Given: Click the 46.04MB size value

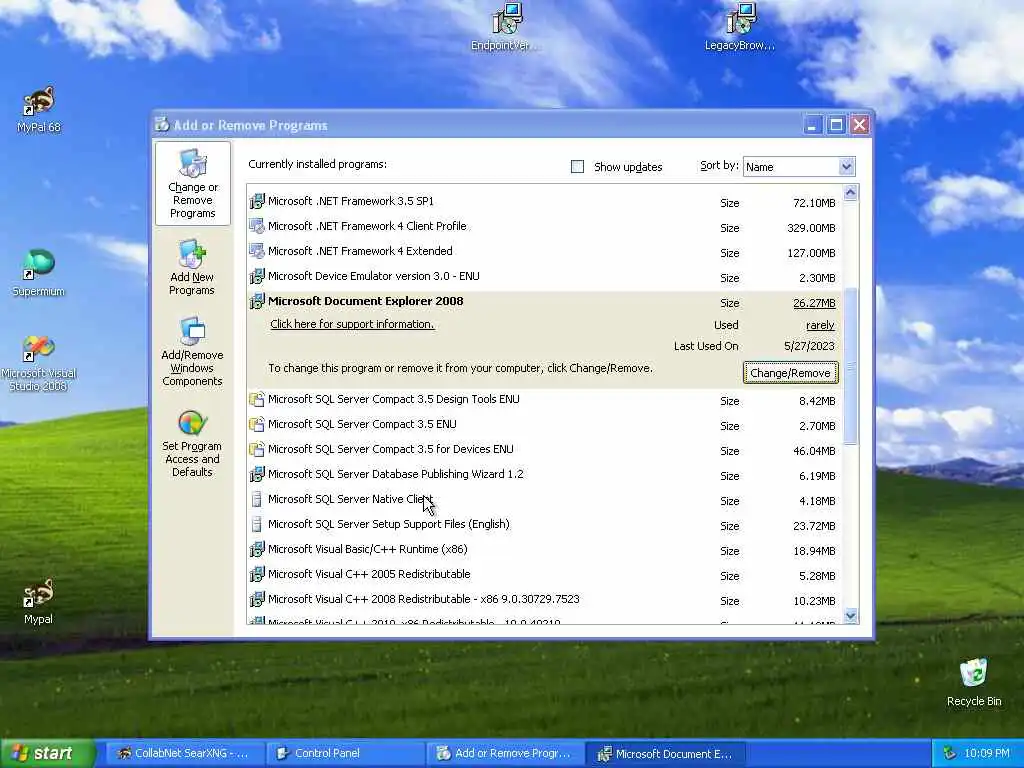Looking at the screenshot, I should tap(814, 451).
